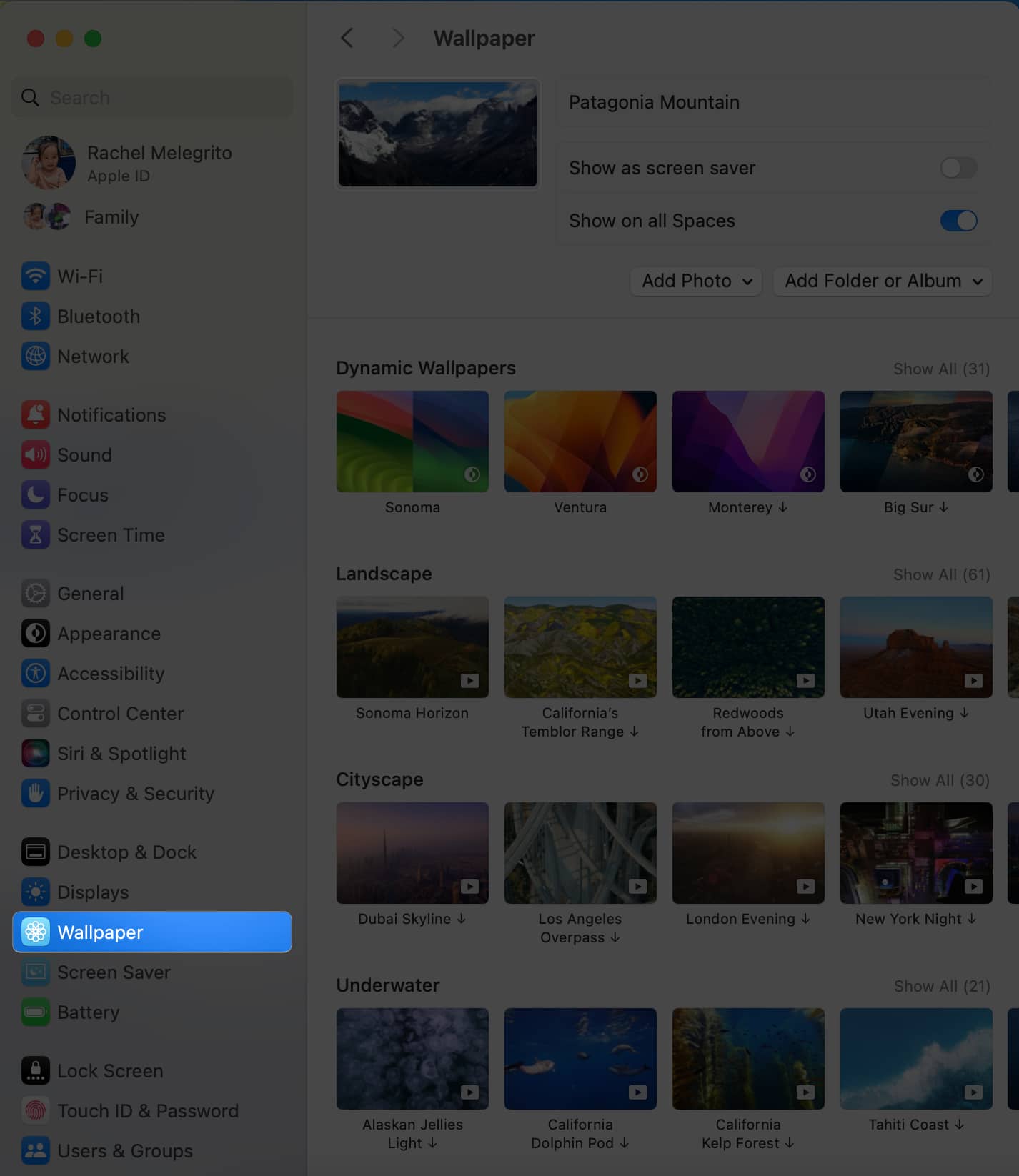1019x1176 pixels.
Task: Open the Displays sun icon
Action: pyautogui.click(x=35, y=892)
